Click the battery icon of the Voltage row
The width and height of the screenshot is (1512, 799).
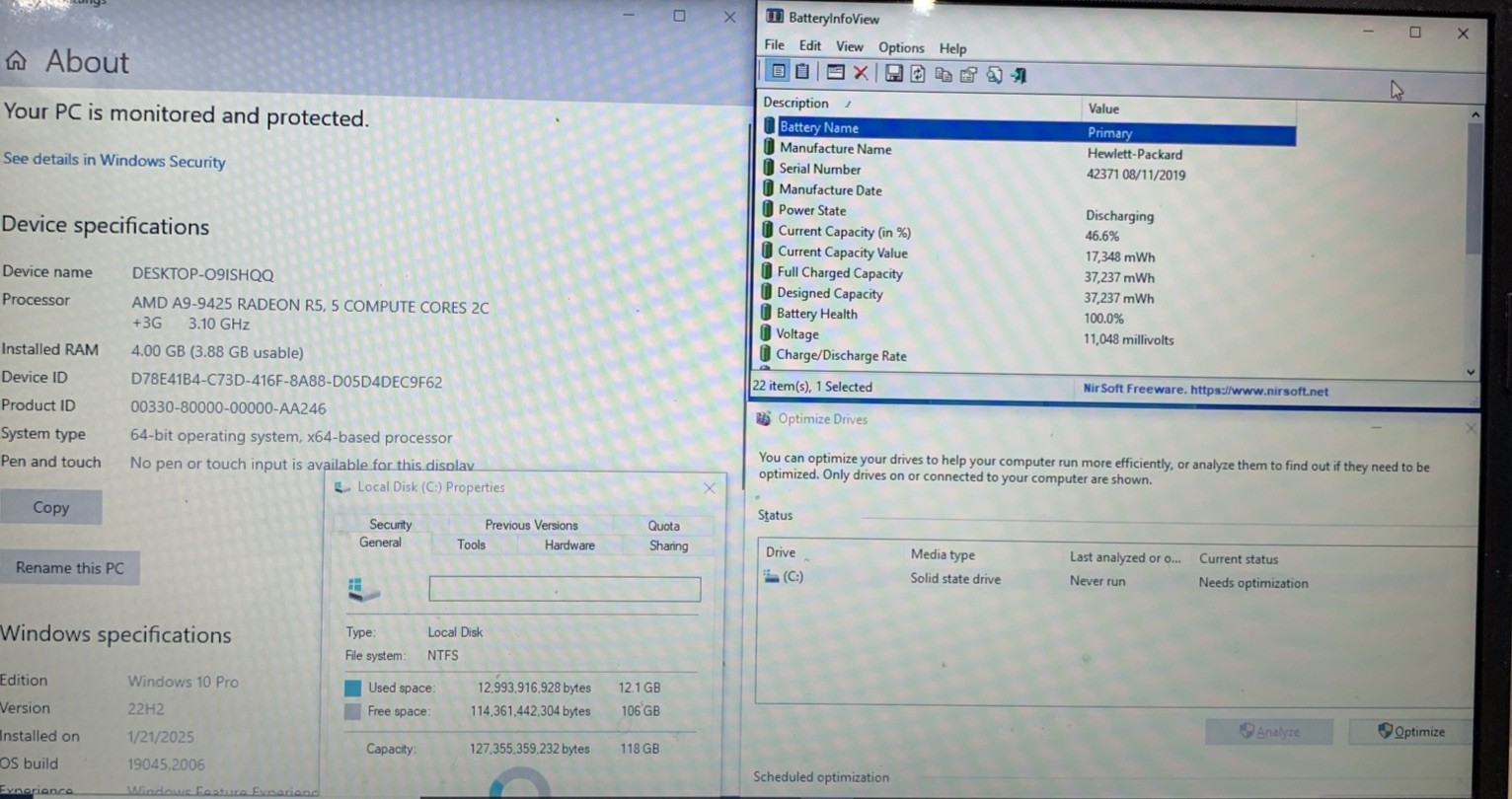click(767, 332)
